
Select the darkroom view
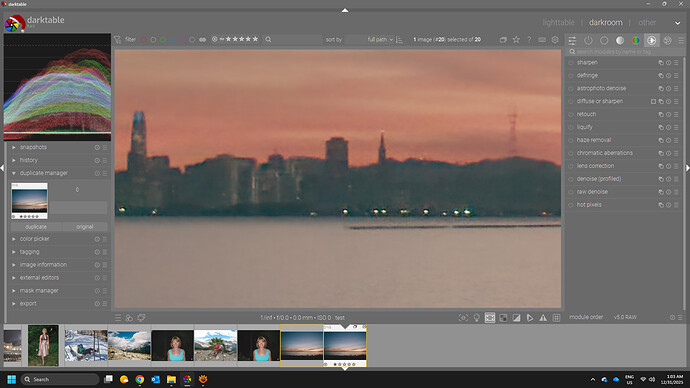[606, 22]
